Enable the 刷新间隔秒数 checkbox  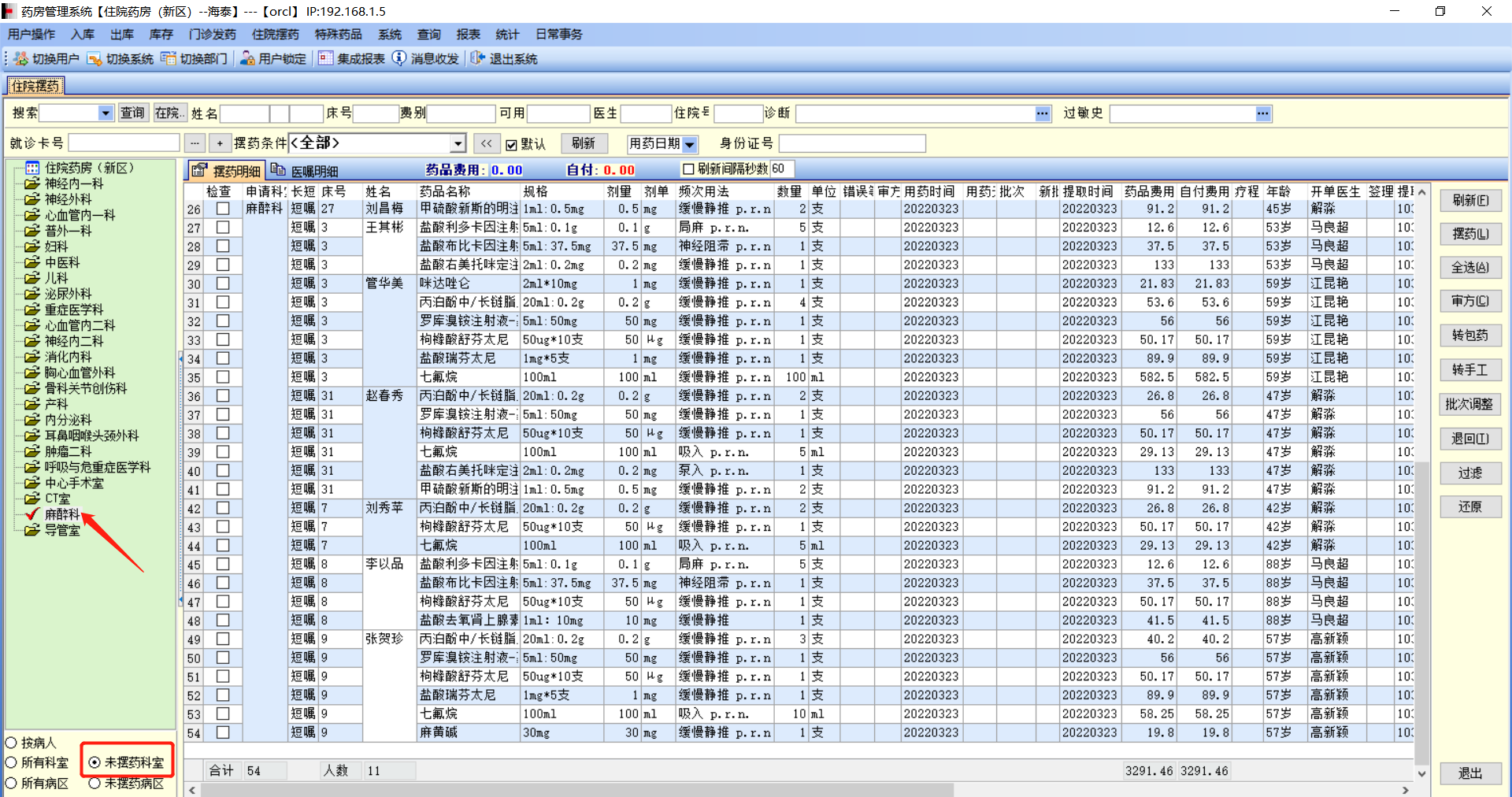tap(688, 169)
